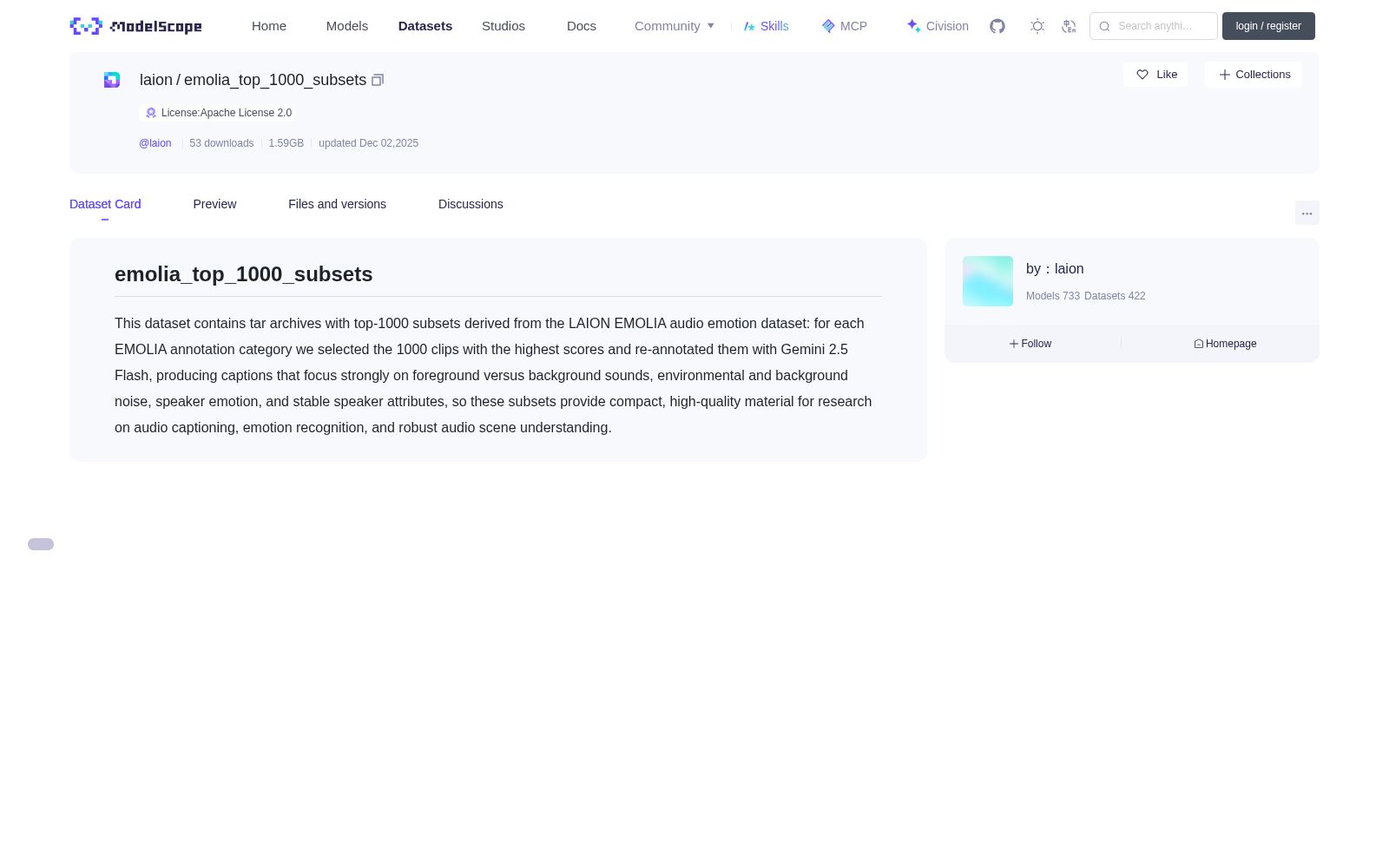
Task: Open the Studios section
Action: click(x=504, y=26)
